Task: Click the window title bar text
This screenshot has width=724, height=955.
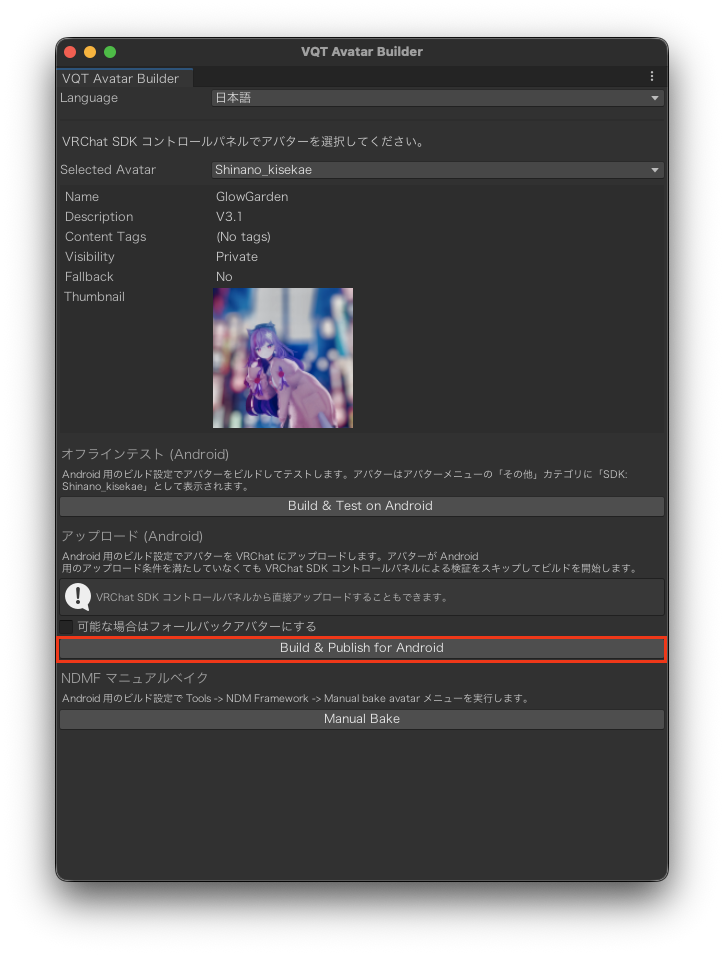Action: click(362, 52)
